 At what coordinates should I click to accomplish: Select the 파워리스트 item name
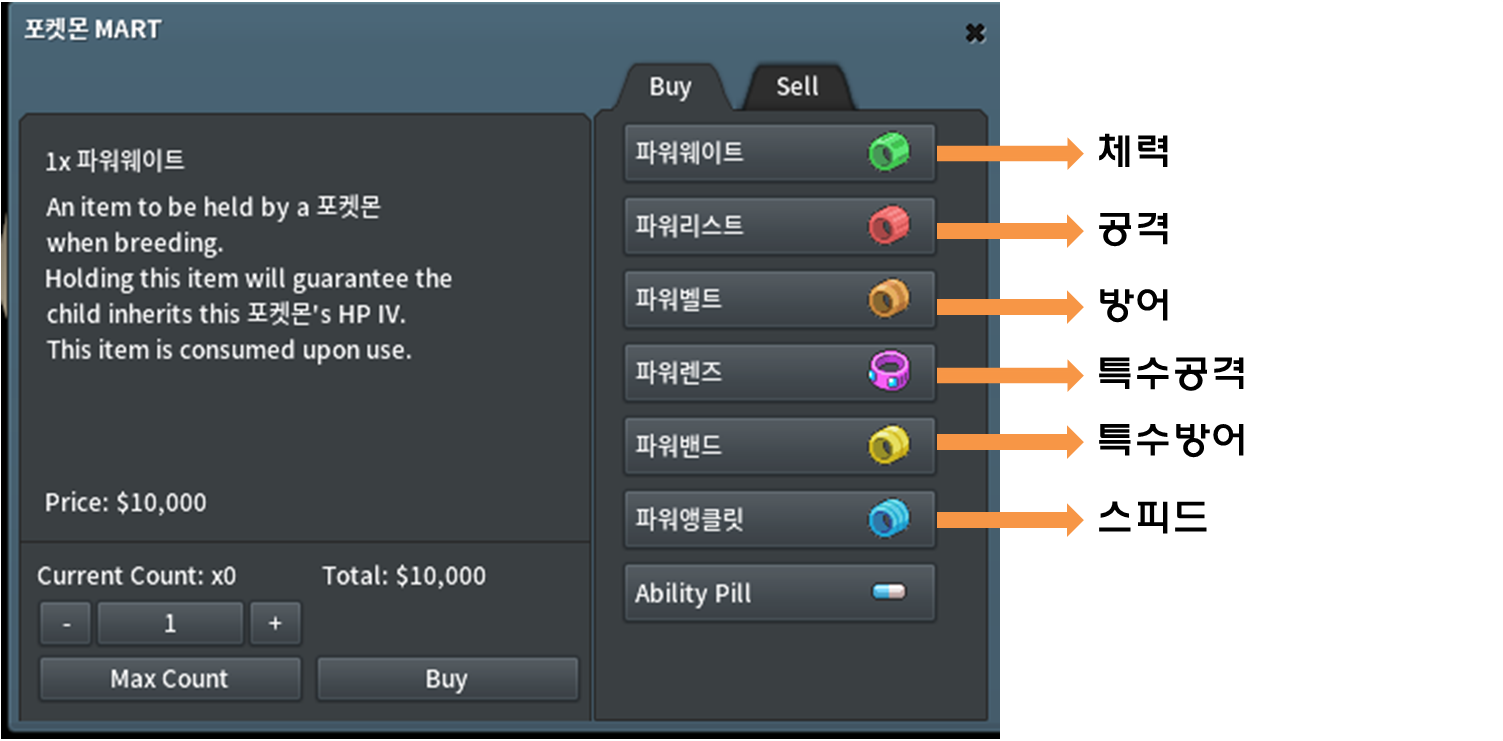coord(689,227)
